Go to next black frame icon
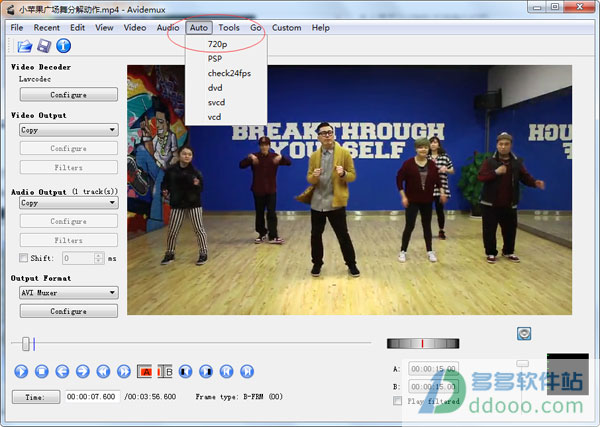 point(206,371)
